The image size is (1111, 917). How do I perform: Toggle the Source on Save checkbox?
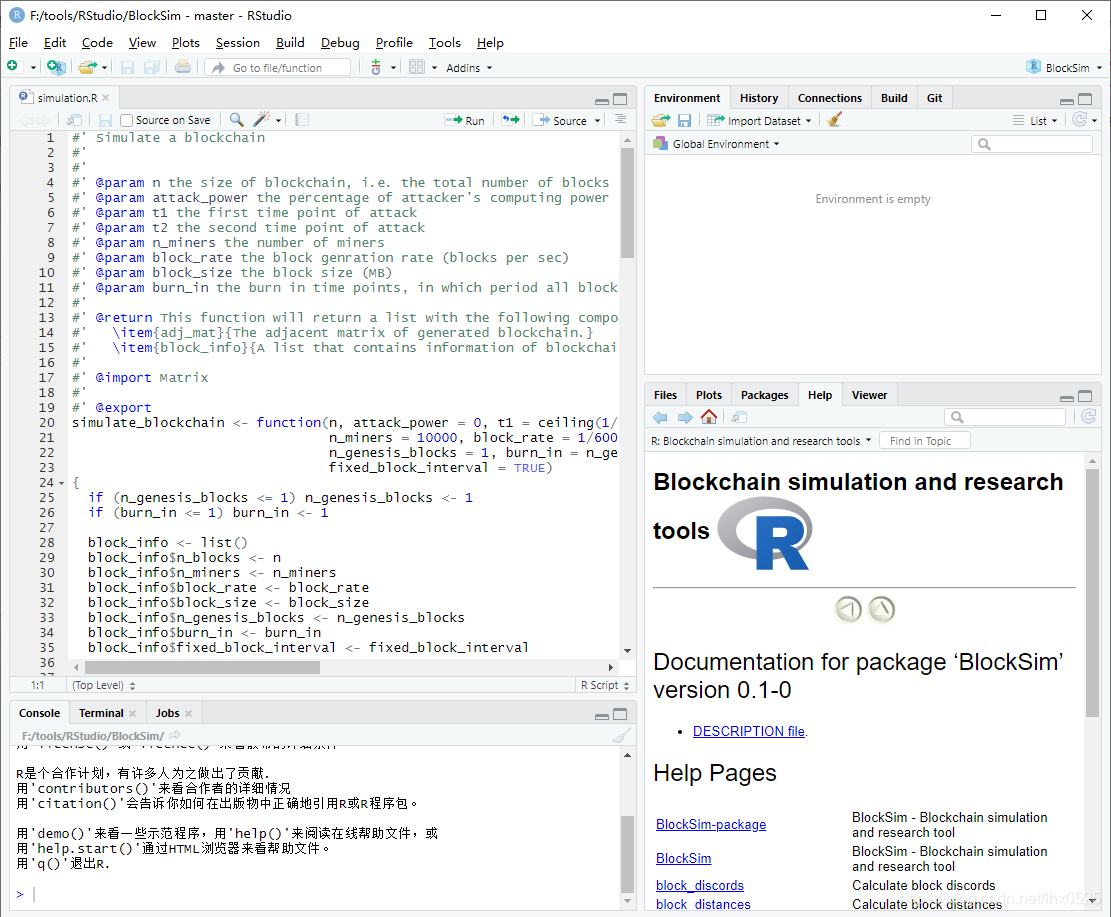(x=126, y=120)
